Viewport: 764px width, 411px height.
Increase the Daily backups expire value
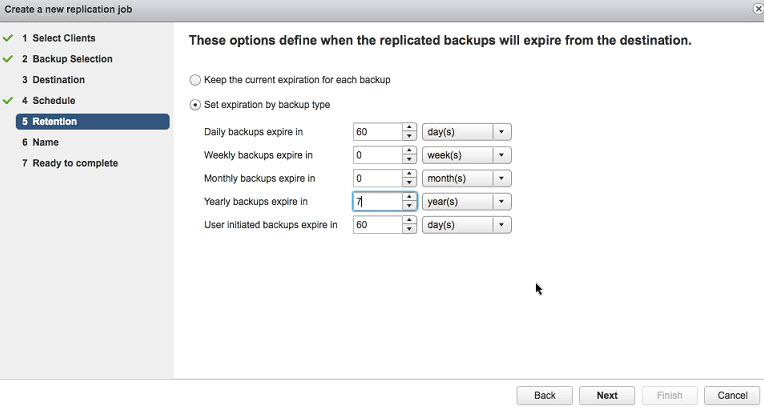coord(409,128)
